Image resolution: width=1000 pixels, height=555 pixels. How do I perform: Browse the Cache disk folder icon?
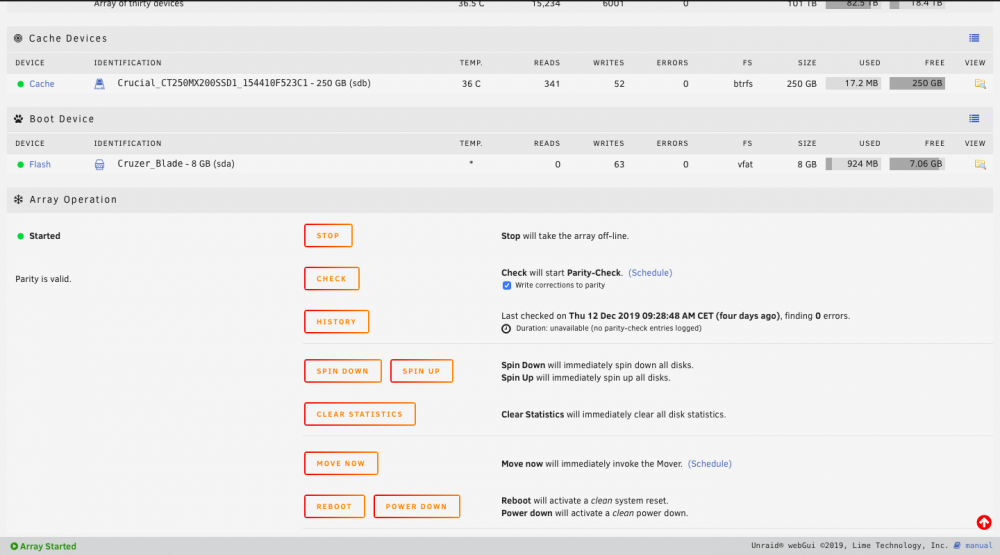click(980, 84)
